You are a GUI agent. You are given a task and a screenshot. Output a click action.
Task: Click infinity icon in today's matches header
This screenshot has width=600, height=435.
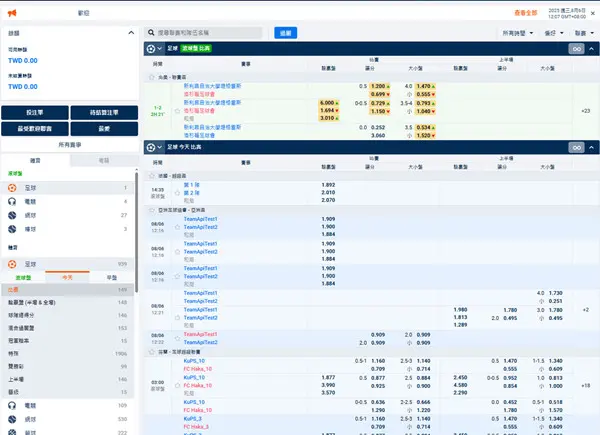click(575, 147)
